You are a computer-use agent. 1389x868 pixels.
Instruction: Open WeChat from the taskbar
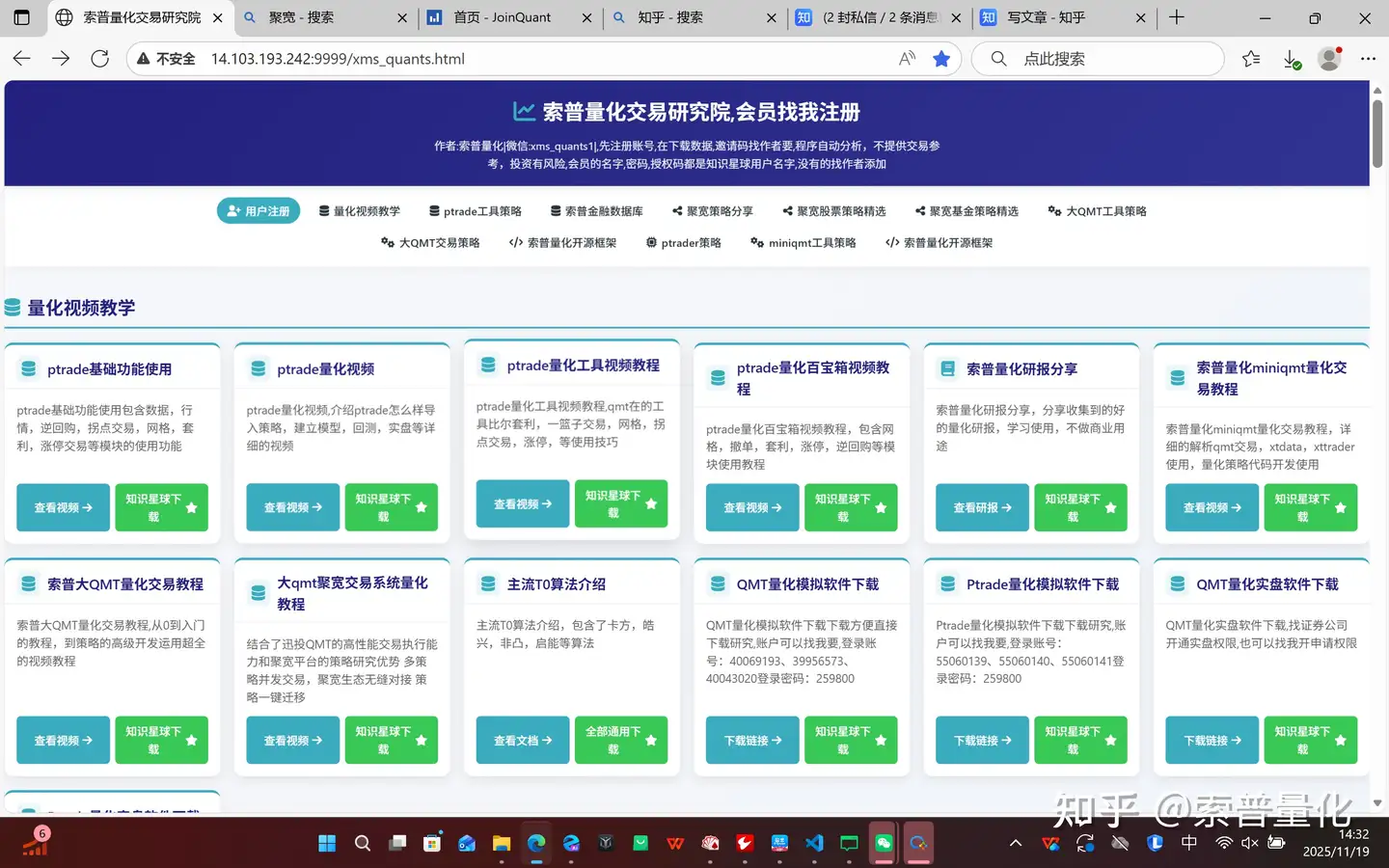(x=884, y=843)
